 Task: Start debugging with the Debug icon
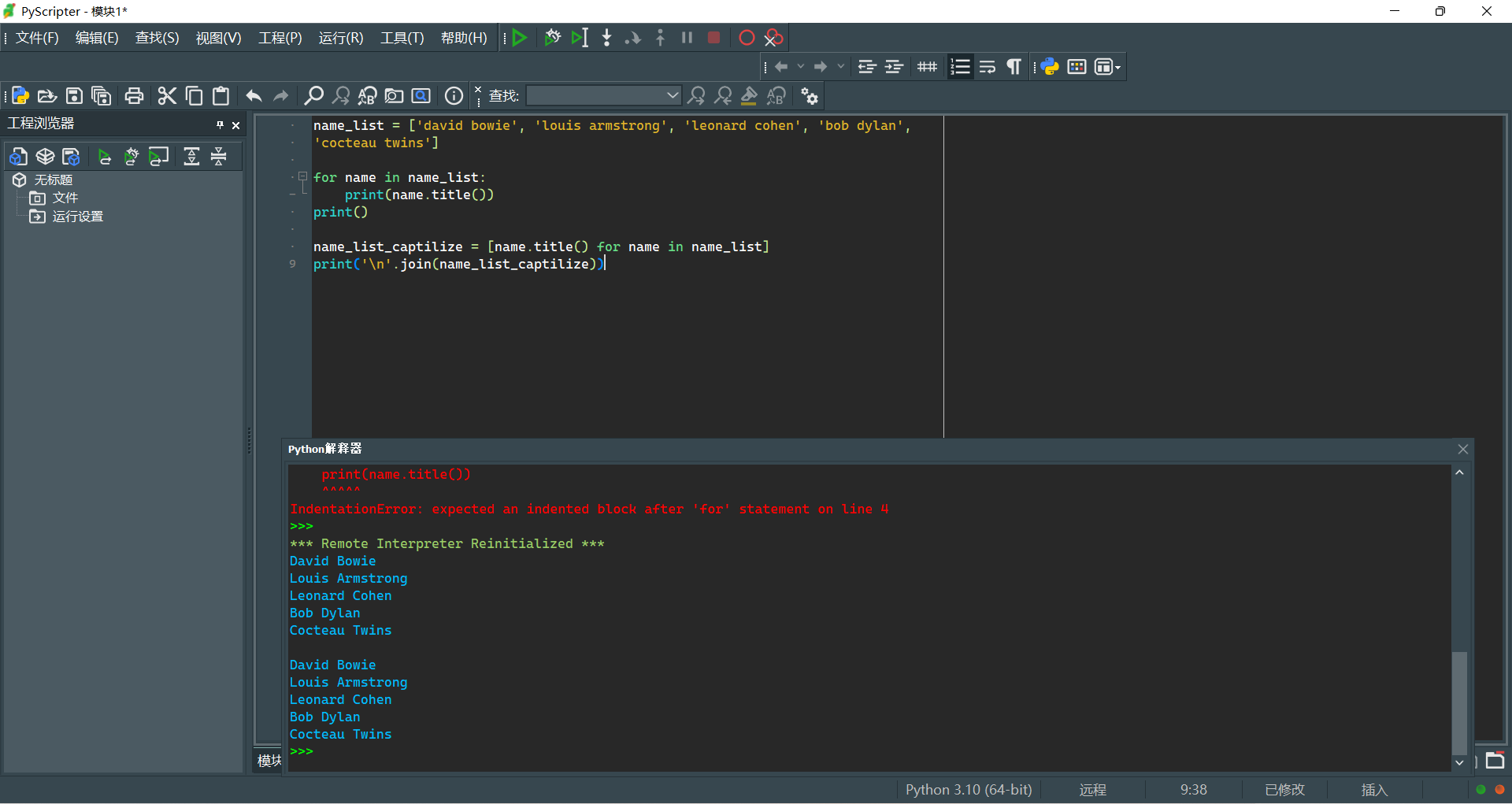click(x=552, y=38)
